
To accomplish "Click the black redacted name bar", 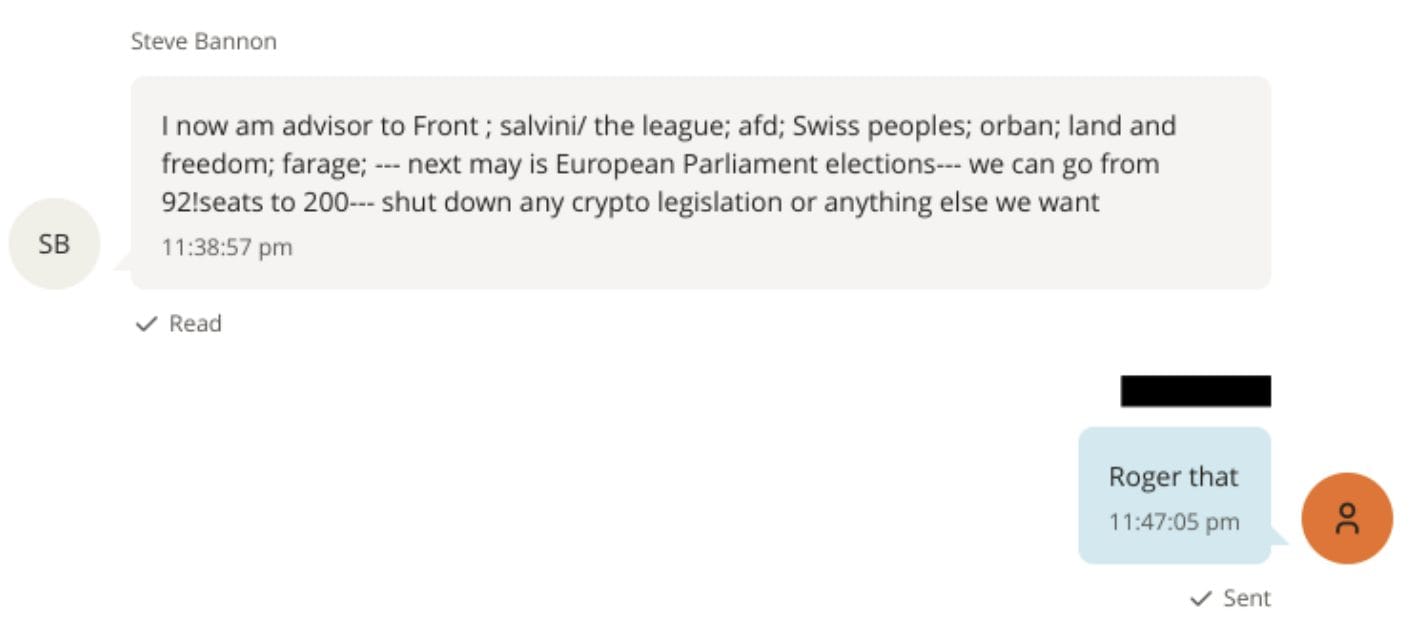I will 1195,391.
